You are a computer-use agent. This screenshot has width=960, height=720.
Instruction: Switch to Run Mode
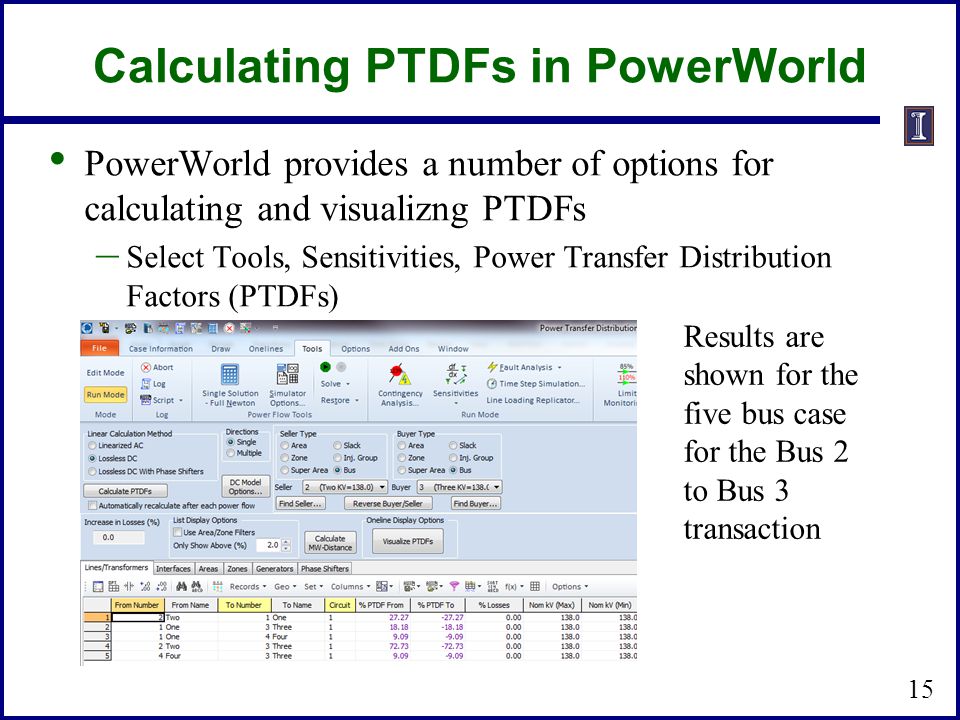tap(105, 395)
